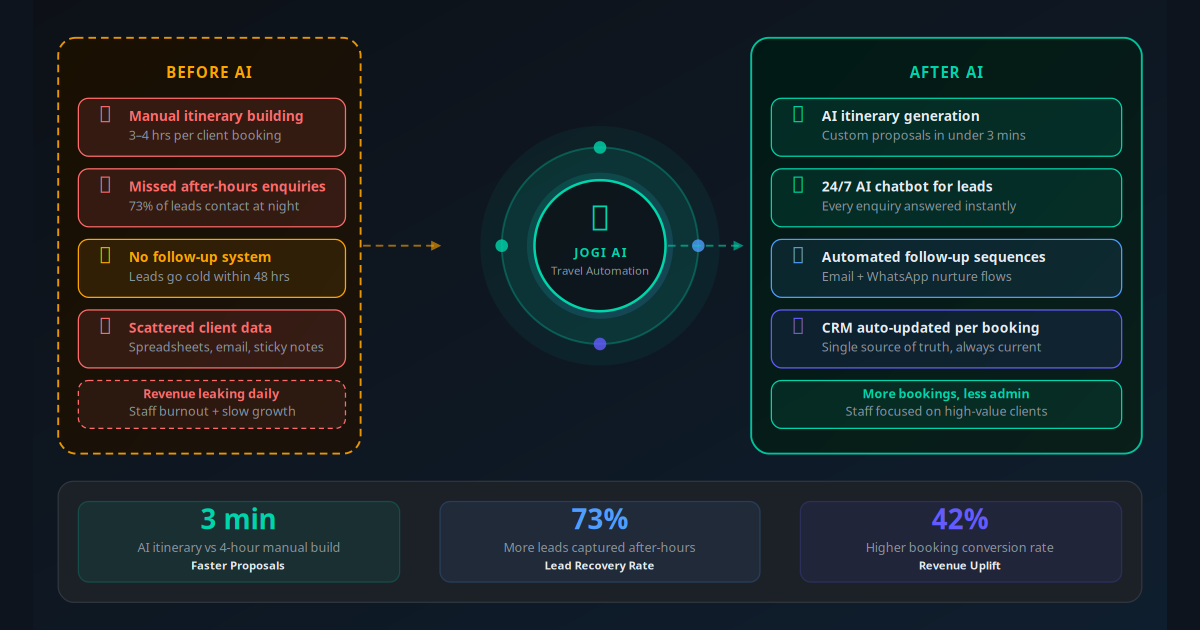
Task: Click the Revenue Uplift label
Action: [x=960, y=566]
